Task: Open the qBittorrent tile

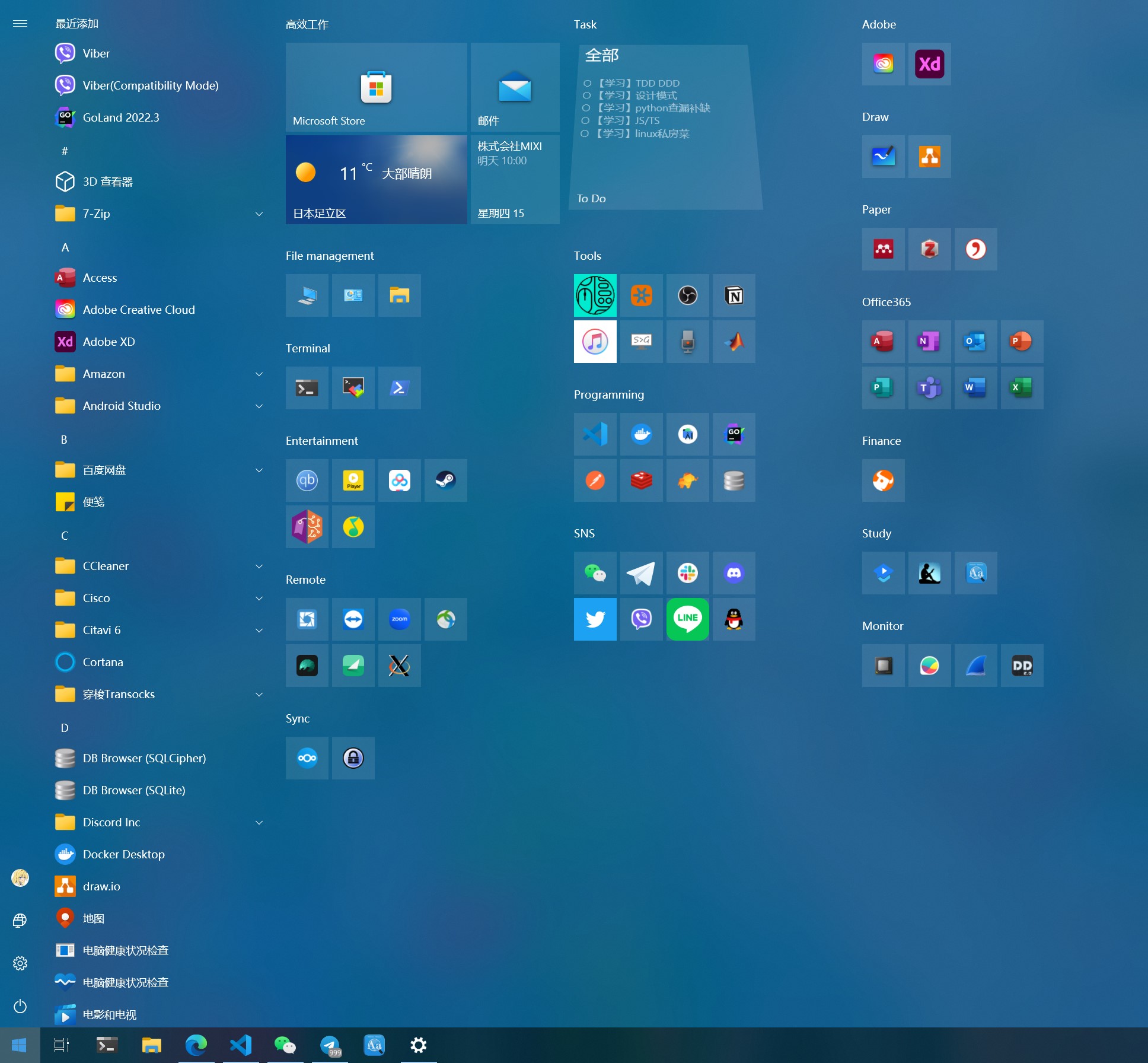Action: pyautogui.click(x=307, y=480)
